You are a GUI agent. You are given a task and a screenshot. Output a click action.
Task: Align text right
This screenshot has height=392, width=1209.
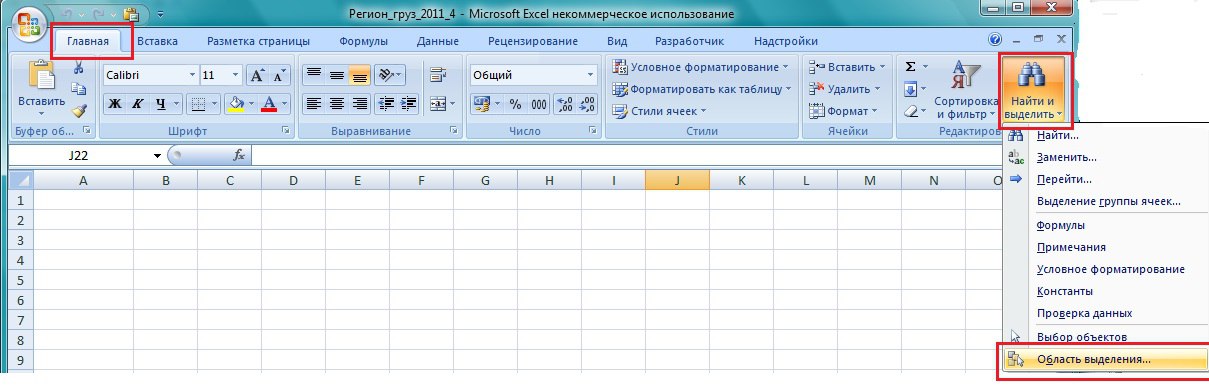tap(359, 103)
